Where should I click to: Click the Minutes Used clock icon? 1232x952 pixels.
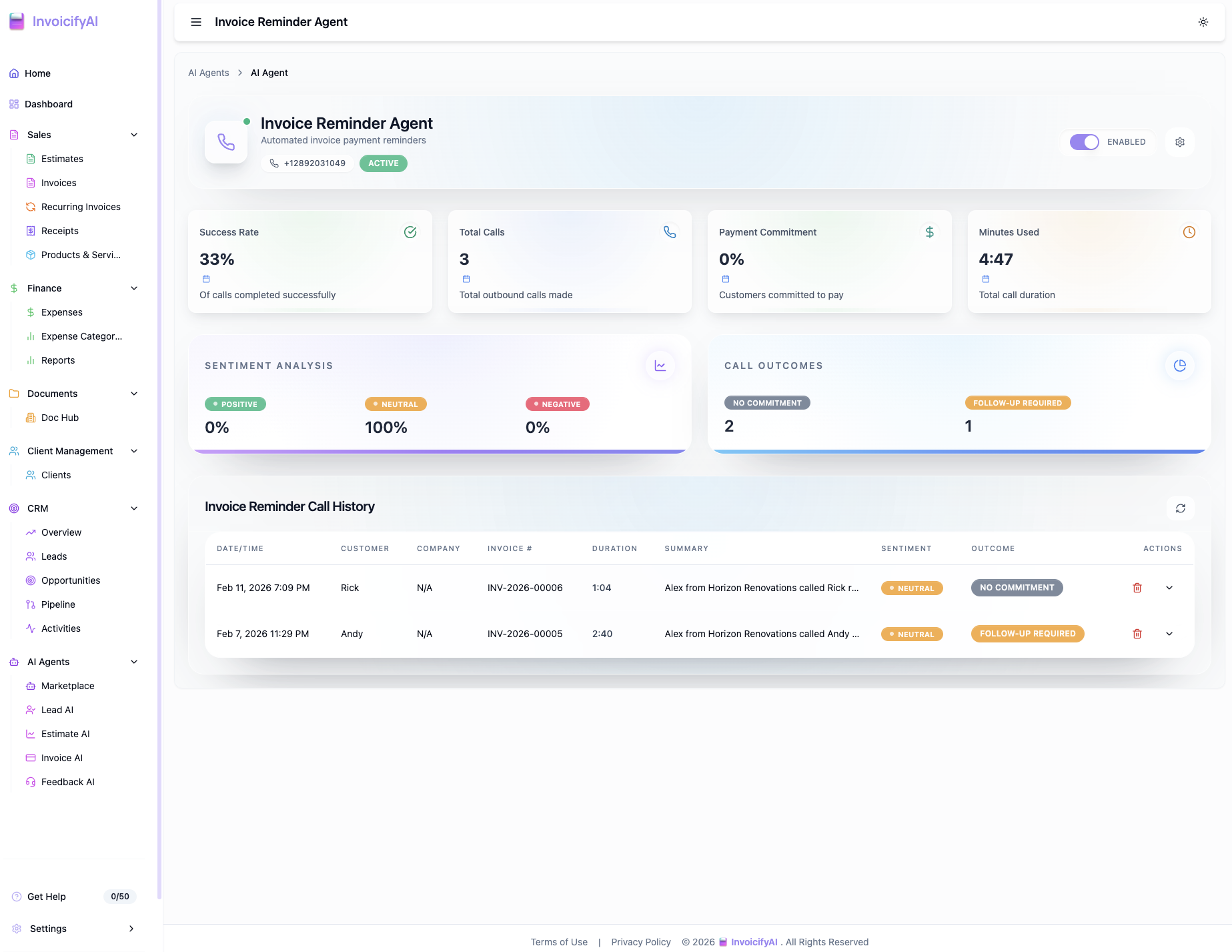(x=1189, y=232)
